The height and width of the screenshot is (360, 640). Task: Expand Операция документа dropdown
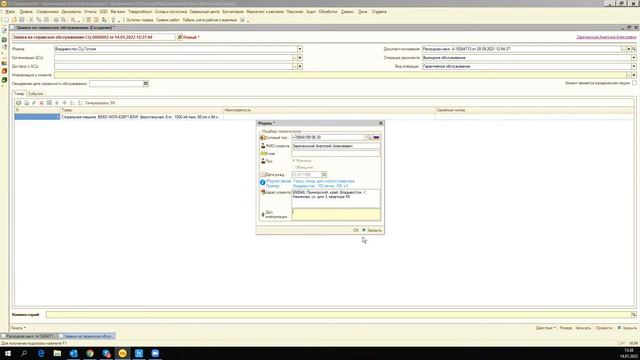point(634,58)
